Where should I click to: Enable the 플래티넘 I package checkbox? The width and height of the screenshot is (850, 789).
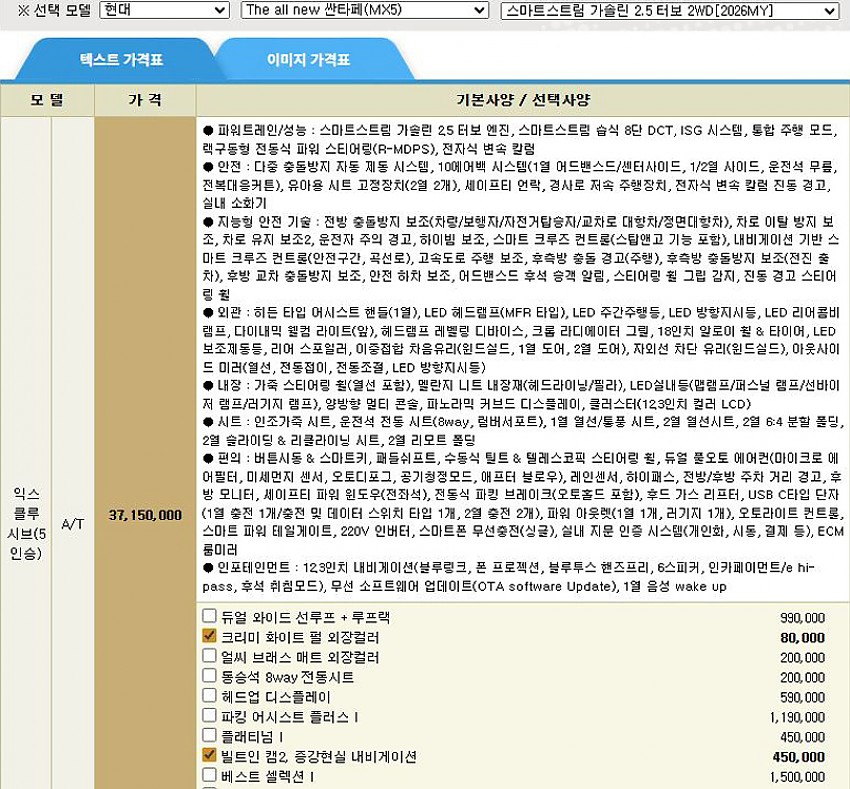[209, 735]
